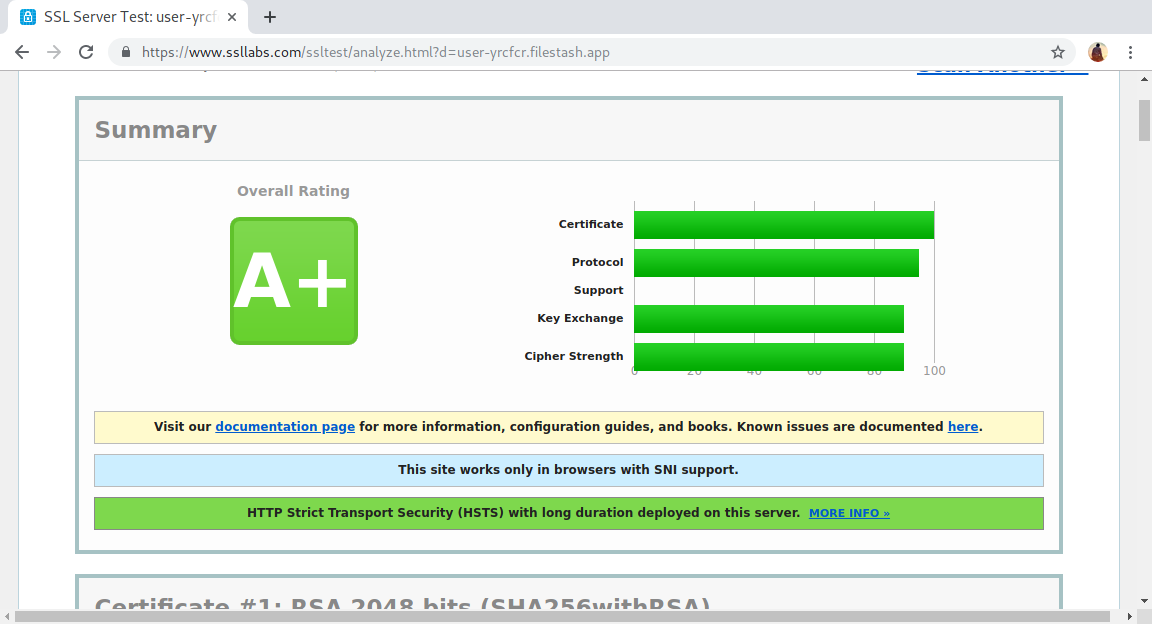Click the HSTS MORE INFO link
The width and height of the screenshot is (1152, 624).
coord(849,513)
